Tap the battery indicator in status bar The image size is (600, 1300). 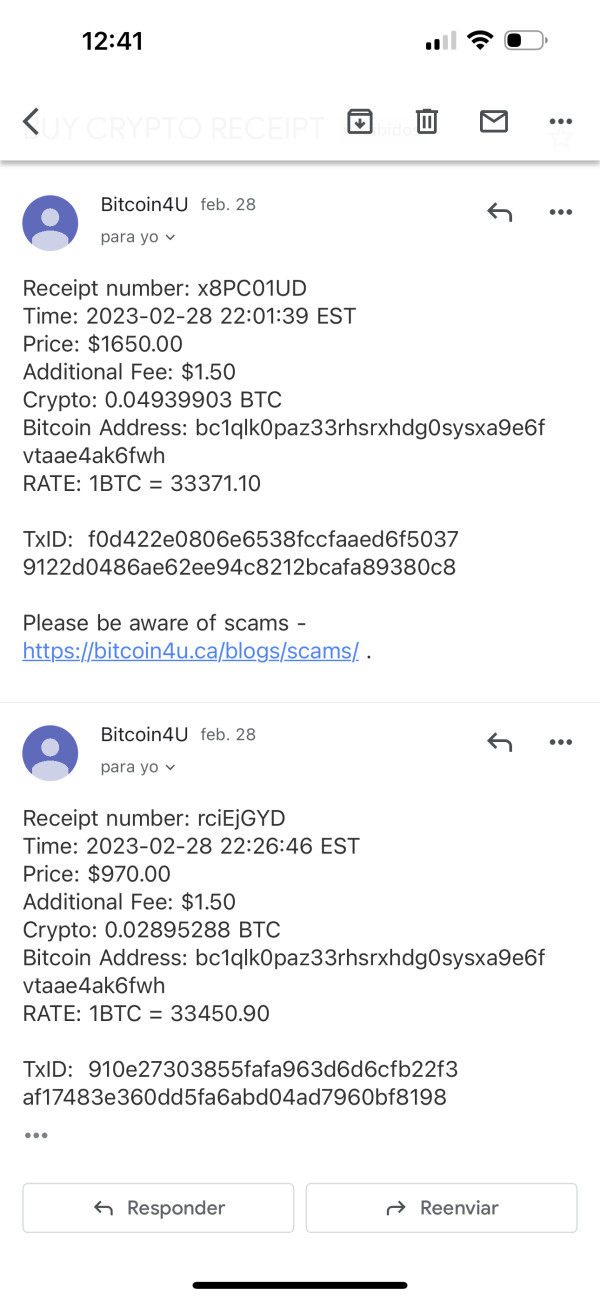coord(525,41)
